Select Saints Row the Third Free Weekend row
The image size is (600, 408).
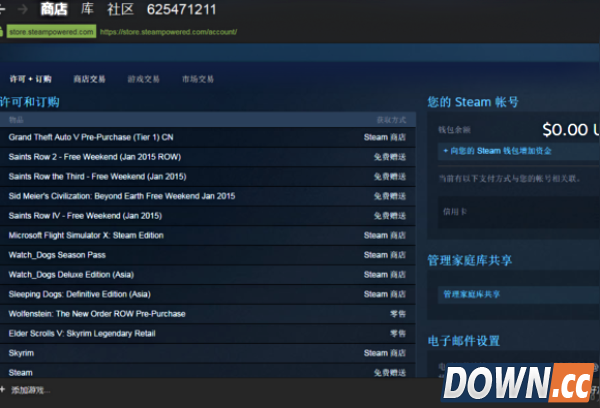tap(207, 176)
